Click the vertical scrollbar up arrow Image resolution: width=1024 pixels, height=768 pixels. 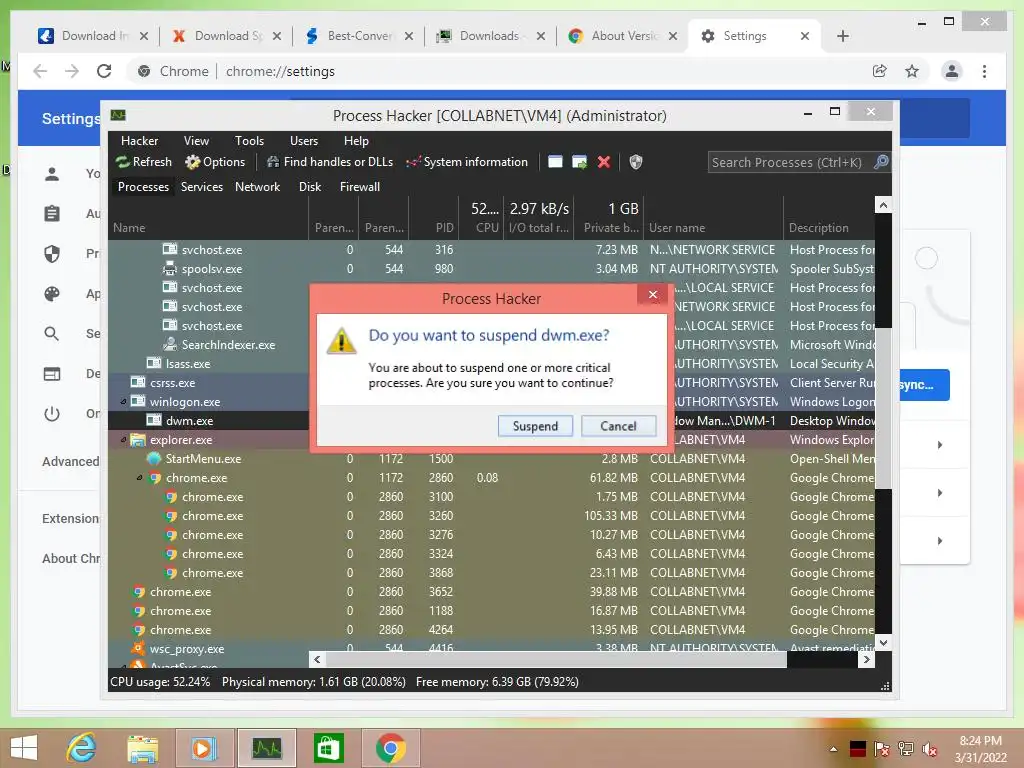[883, 205]
